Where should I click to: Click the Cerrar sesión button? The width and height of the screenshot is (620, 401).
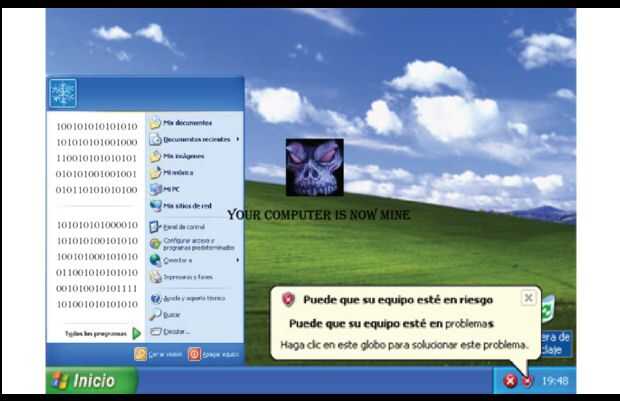point(158,354)
